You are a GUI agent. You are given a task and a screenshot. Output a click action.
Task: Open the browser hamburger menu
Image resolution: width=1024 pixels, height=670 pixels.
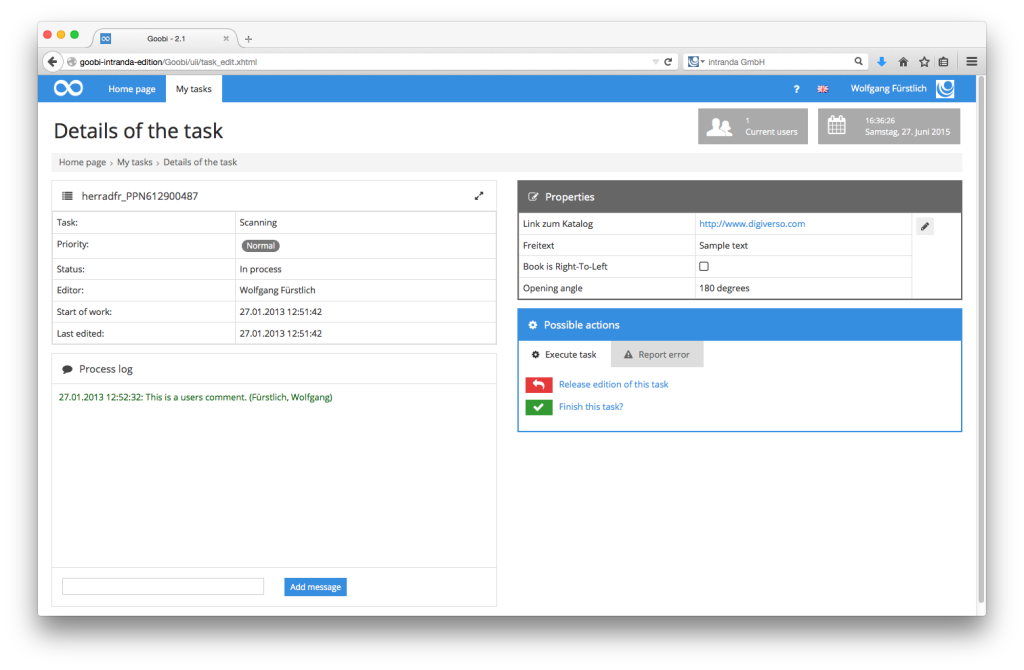pos(971,62)
